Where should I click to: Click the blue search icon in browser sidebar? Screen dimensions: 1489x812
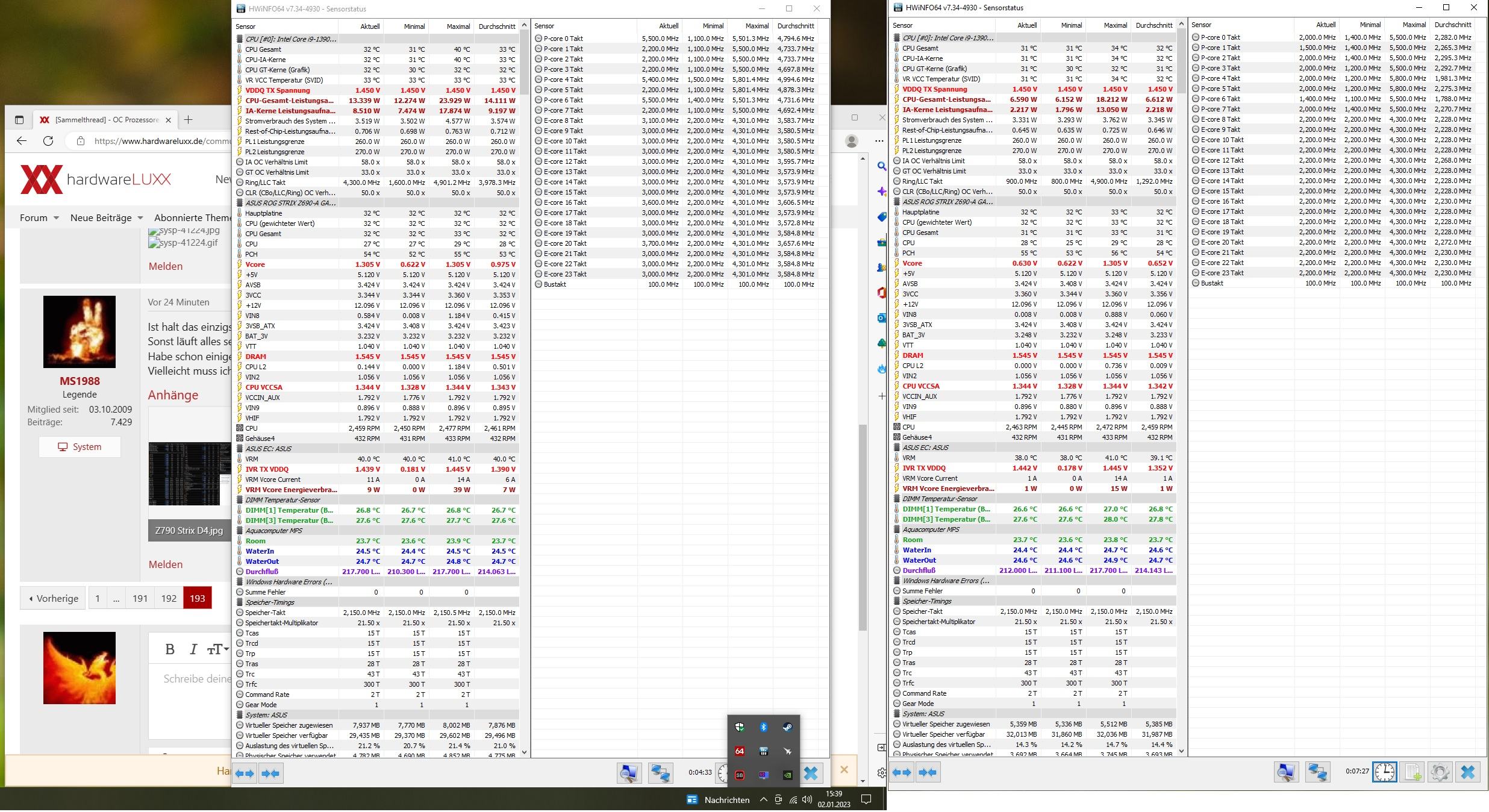coord(882,166)
